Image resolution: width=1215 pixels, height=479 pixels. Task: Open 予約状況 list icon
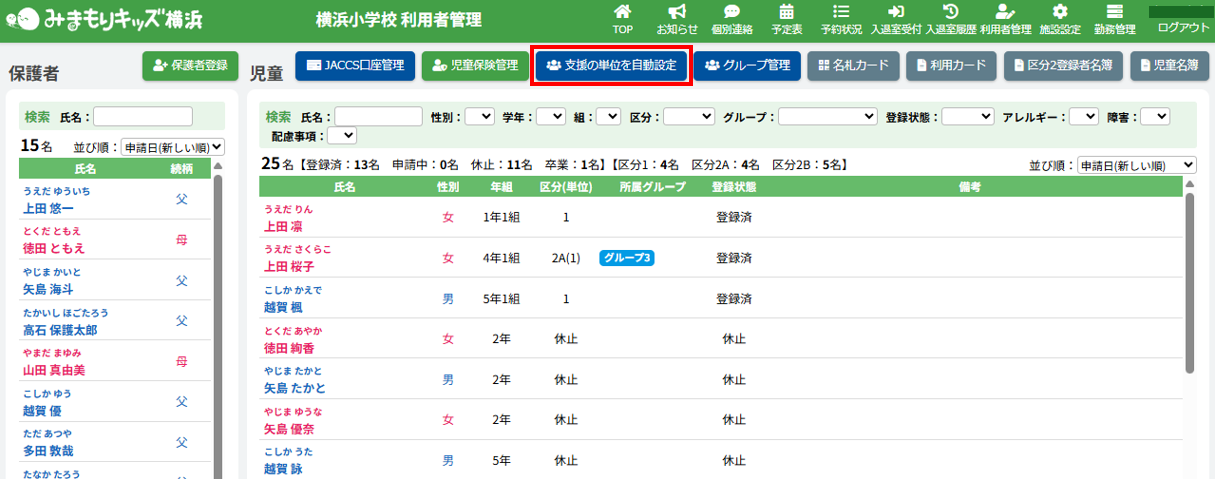point(841,12)
